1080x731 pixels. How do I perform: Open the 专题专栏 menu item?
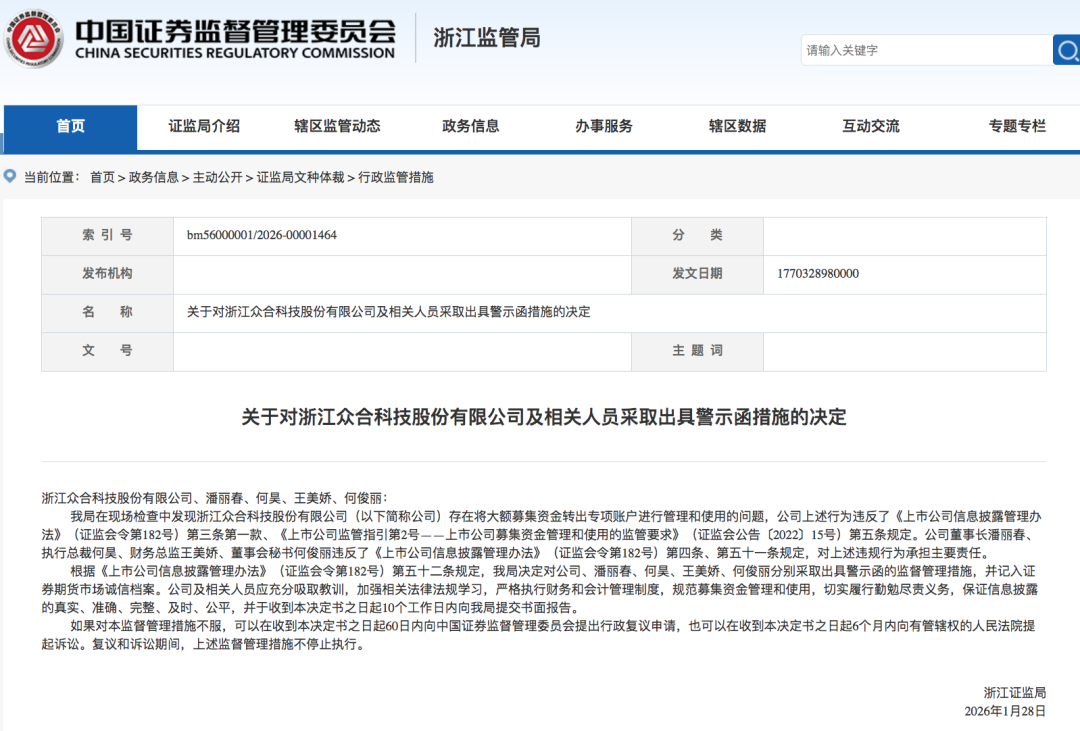1017,126
